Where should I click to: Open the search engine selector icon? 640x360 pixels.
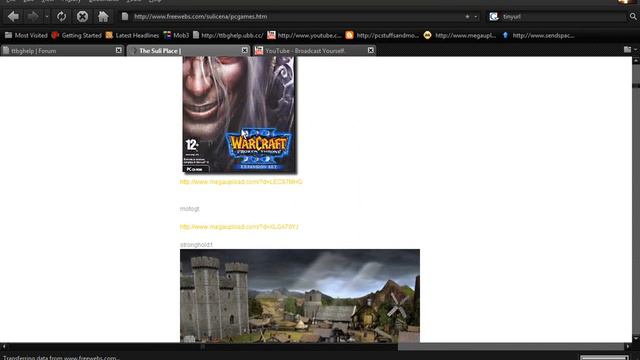[494, 17]
